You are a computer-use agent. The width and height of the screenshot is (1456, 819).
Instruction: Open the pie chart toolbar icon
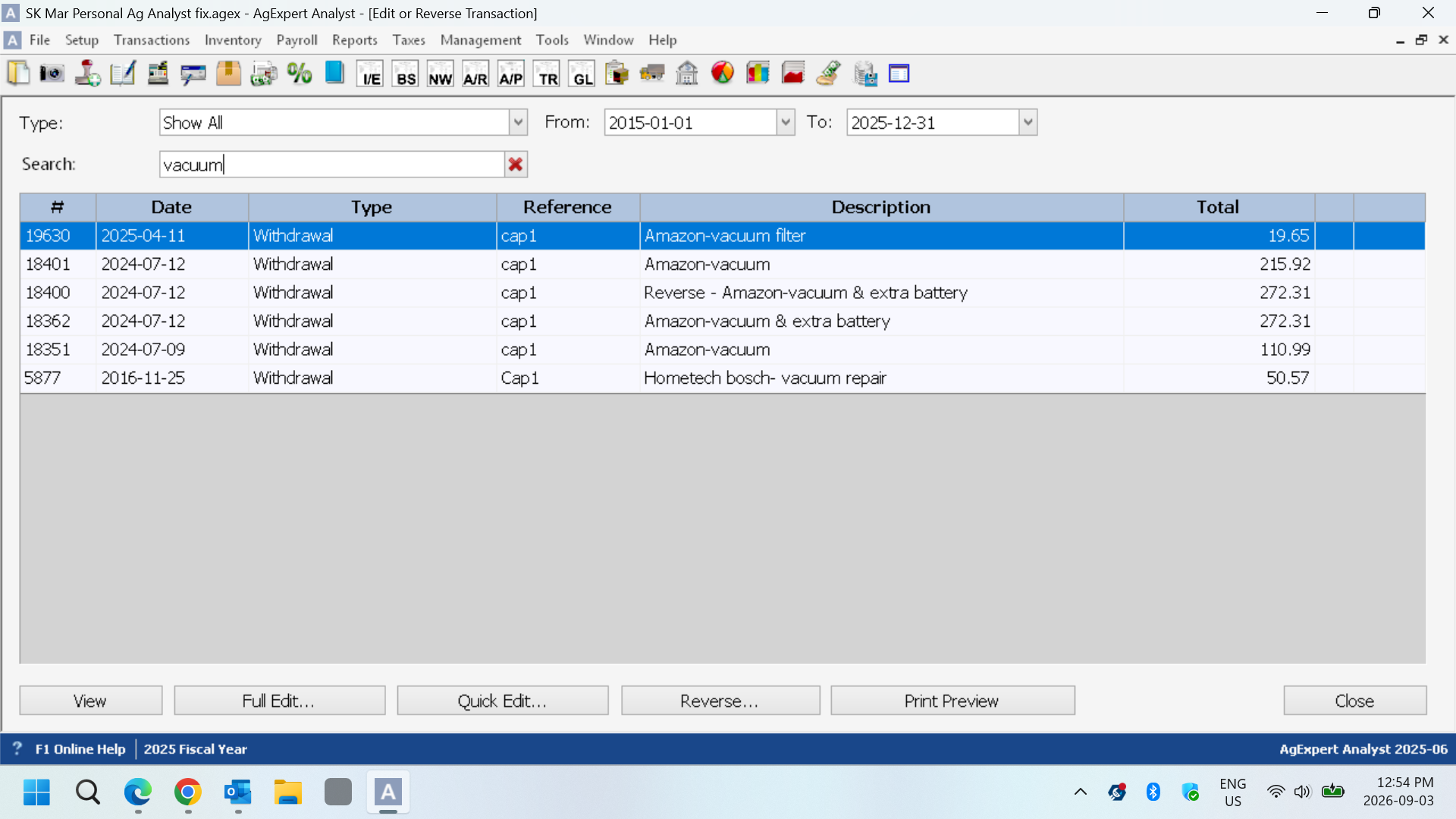coord(723,74)
